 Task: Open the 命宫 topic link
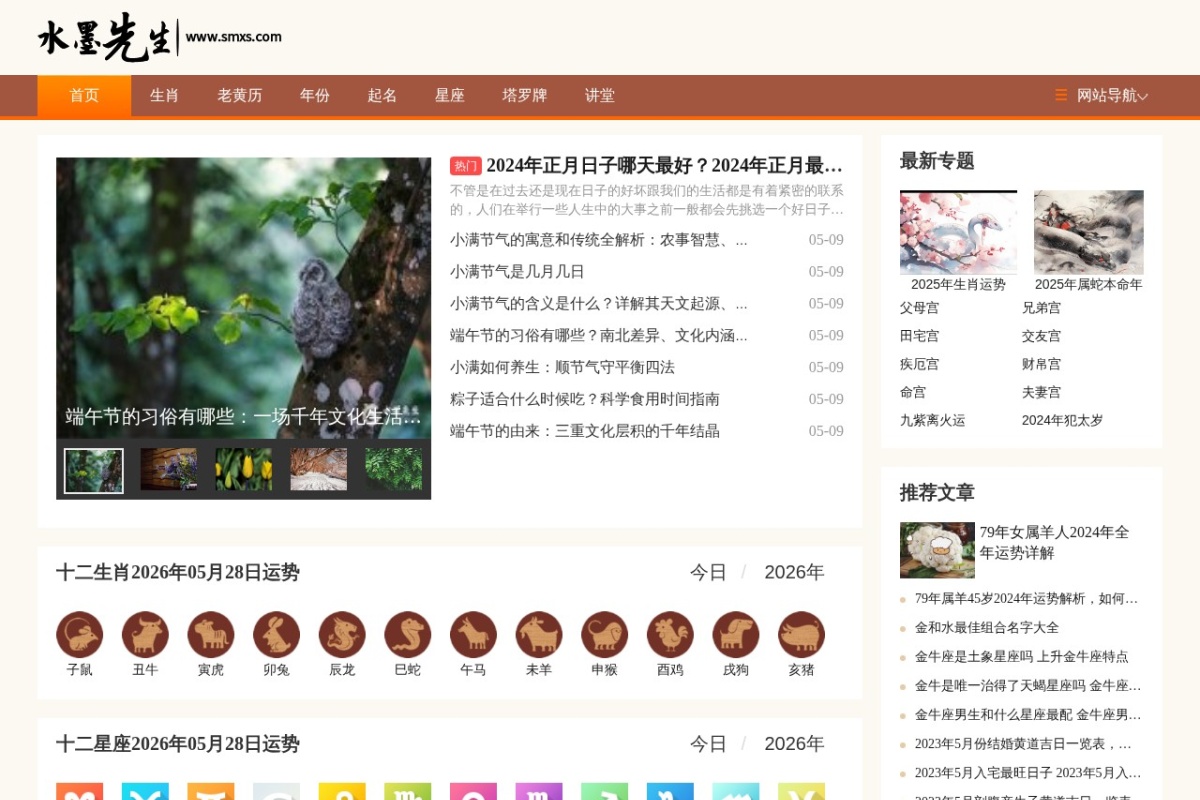click(913, 392)
